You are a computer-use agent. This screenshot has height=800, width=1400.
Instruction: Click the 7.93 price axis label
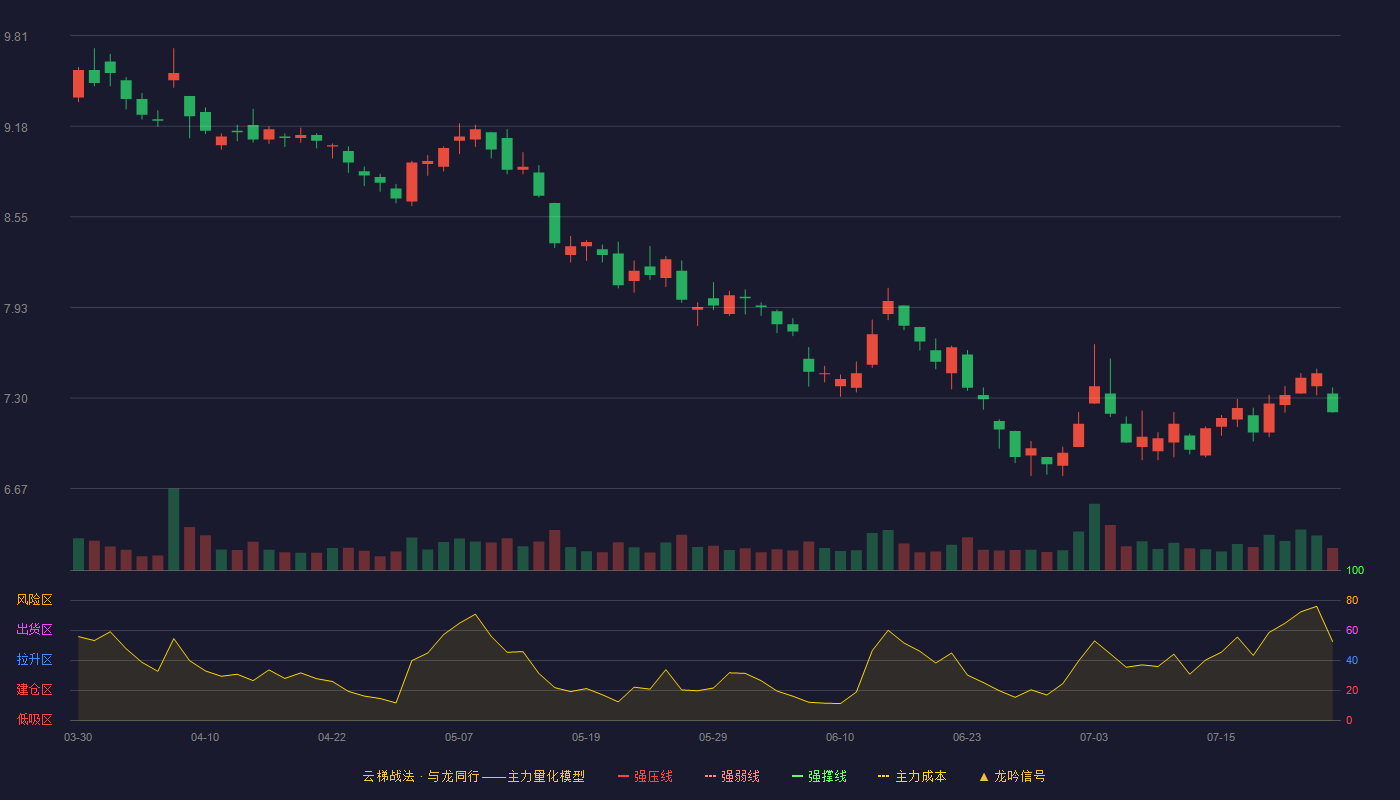tap(16, 309)
